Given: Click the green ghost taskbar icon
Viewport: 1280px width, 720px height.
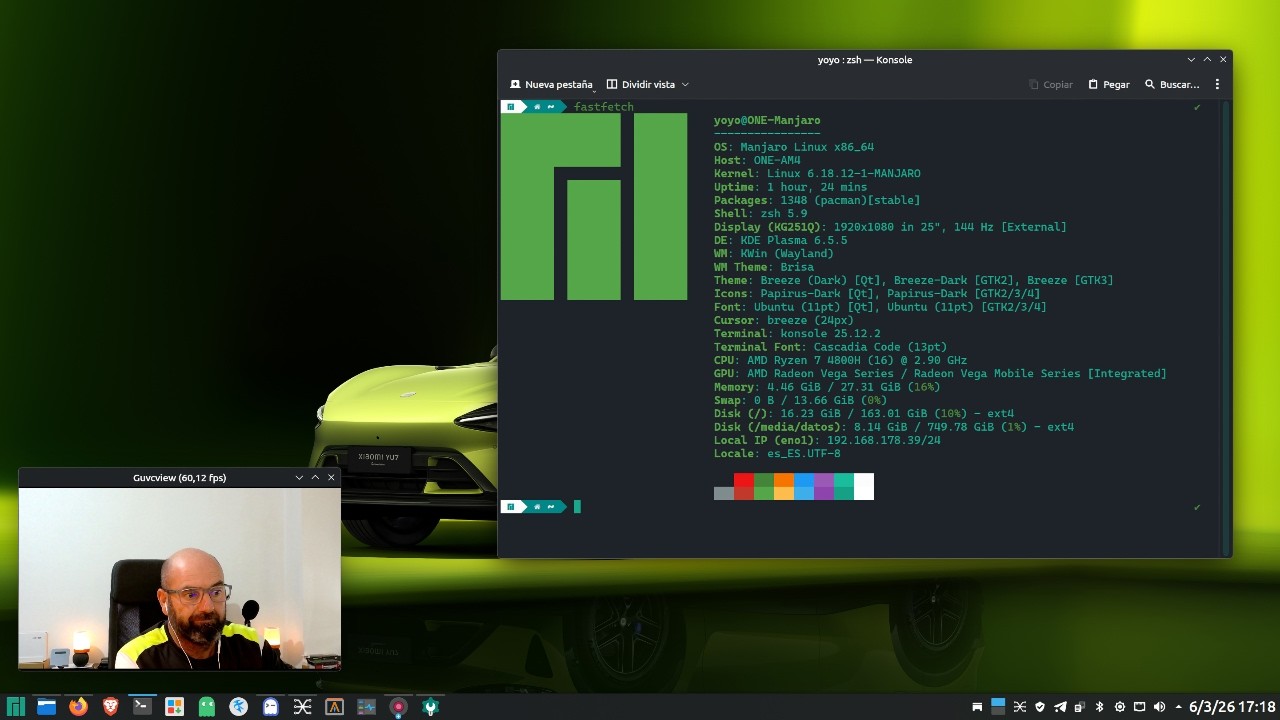Looking at the screenshot, I should (206, 707).
